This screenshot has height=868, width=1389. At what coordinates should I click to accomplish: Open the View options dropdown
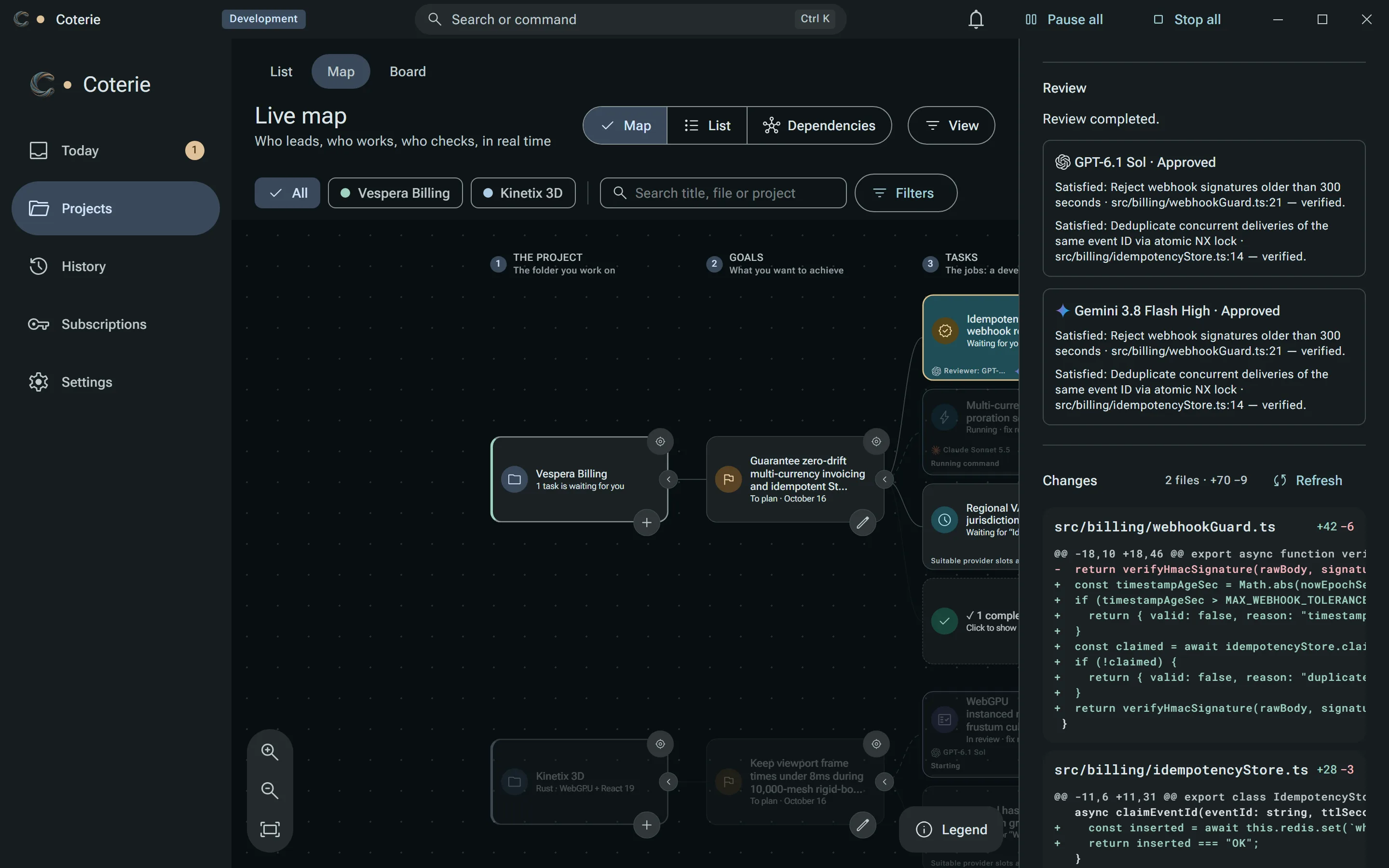(x=951, y=125)
